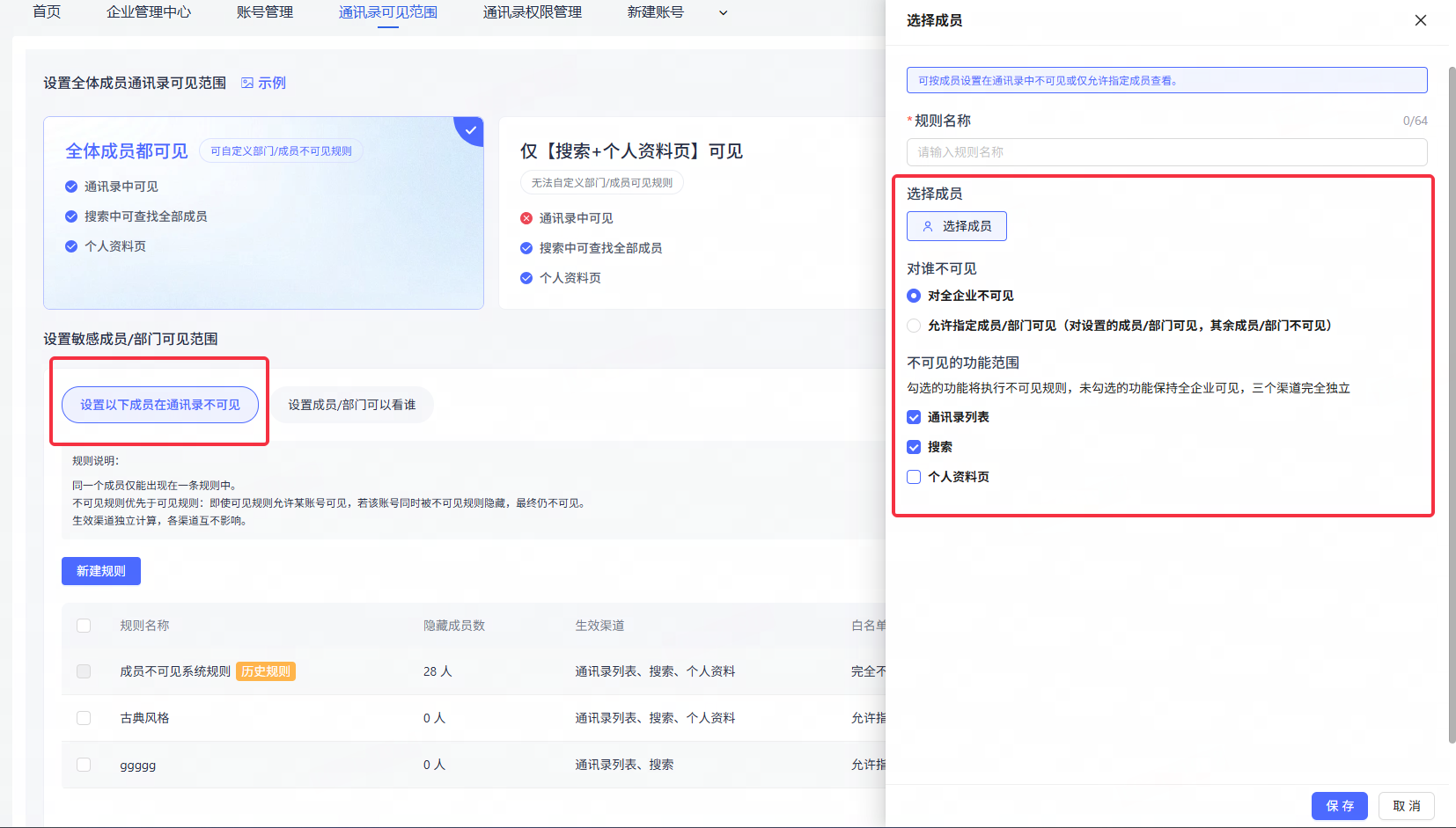Click the side panel vertical scrollbar
This screenshot has width=1456, height=828.
[1452, 405]
